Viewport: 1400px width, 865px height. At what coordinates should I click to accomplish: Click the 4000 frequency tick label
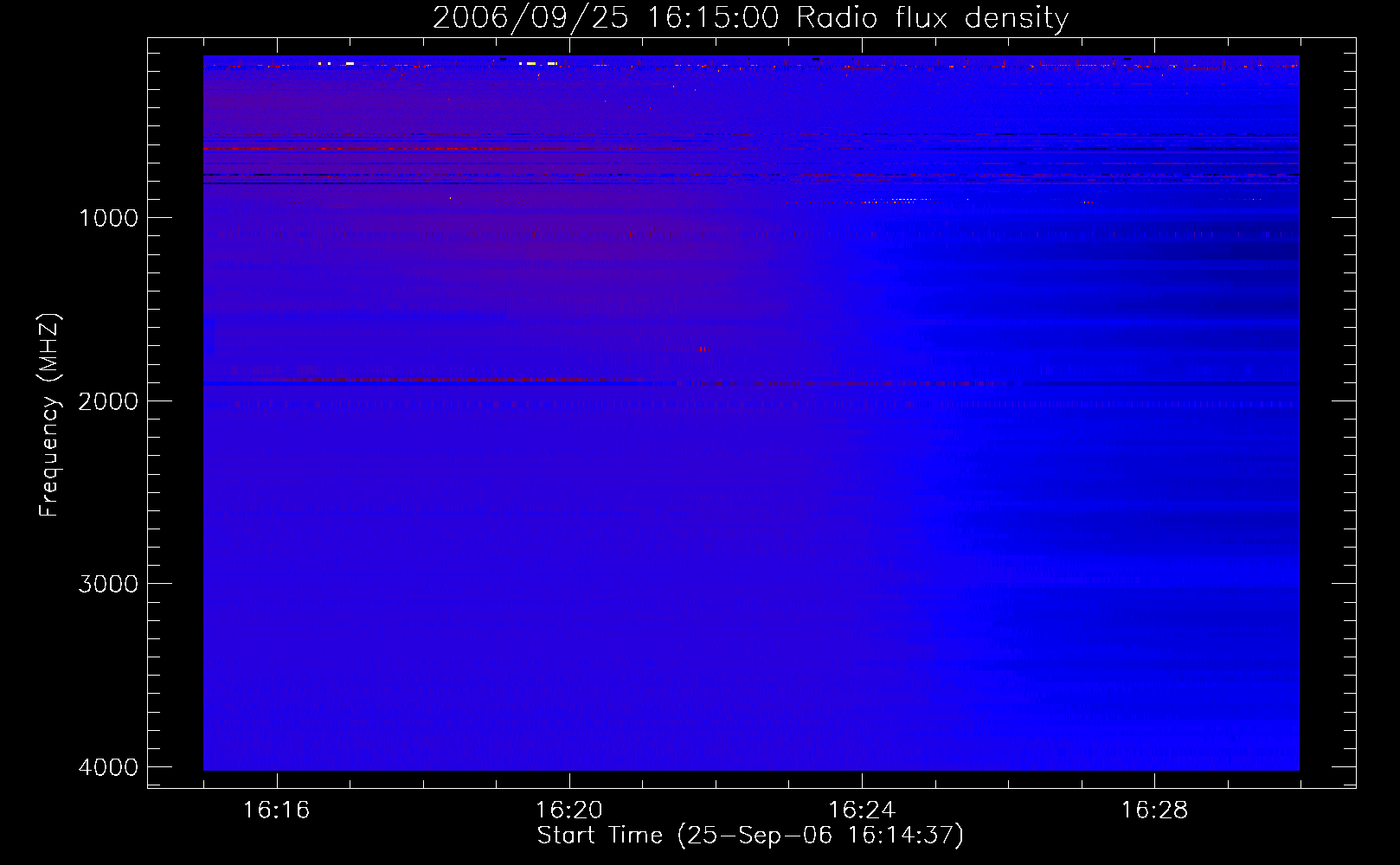click(108, 767)
